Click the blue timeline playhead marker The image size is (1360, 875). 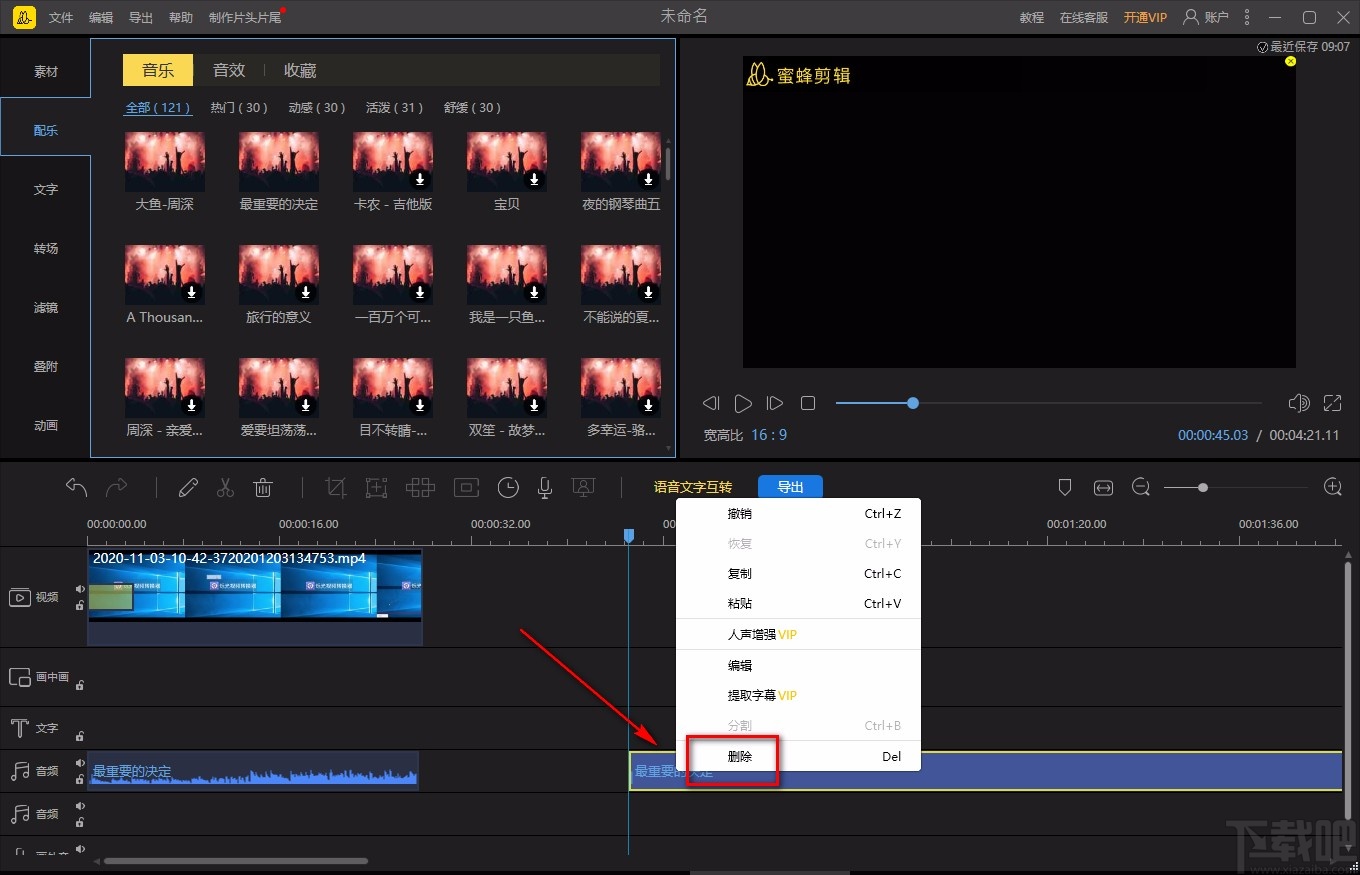click(x=629, y=536)
